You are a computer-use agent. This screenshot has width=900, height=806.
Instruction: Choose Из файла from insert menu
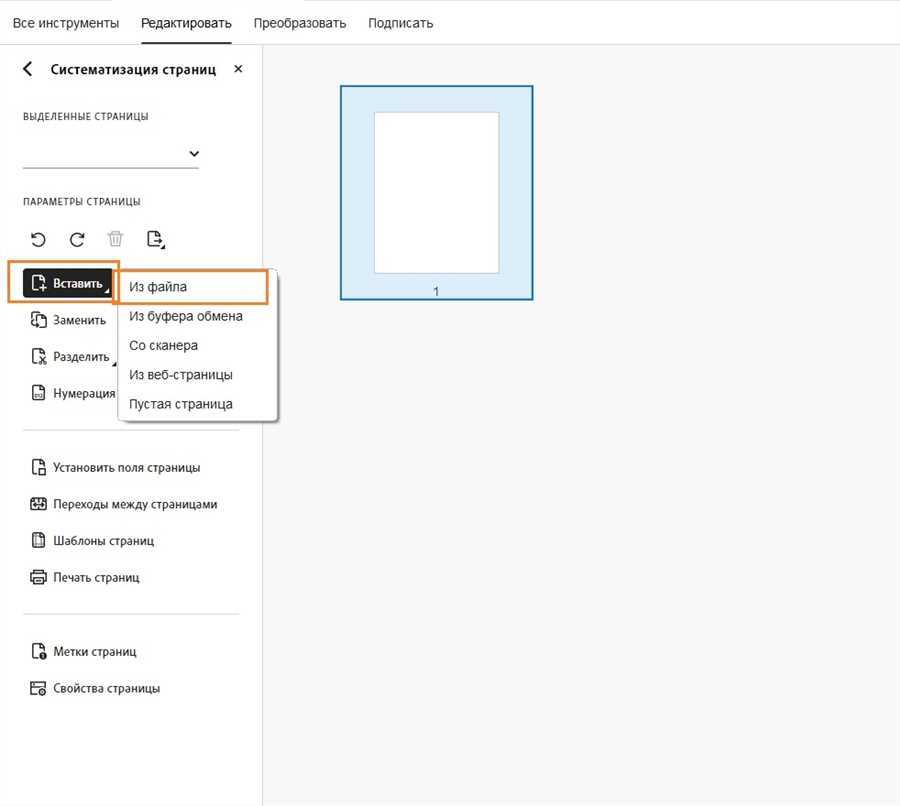pyautogui.click(x=191, y=286)
